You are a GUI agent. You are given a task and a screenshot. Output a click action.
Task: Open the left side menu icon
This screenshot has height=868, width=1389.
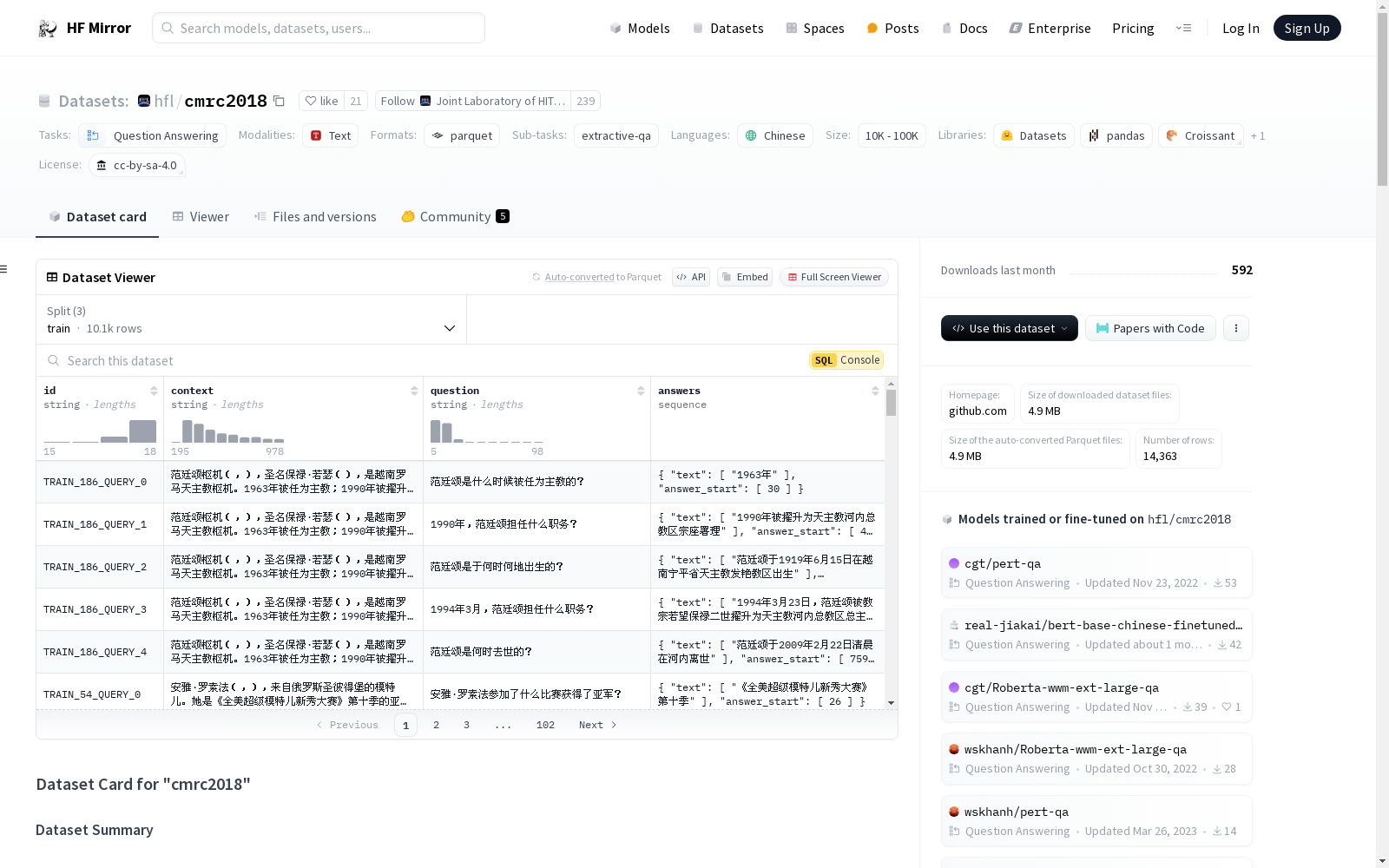click(4, 269)
